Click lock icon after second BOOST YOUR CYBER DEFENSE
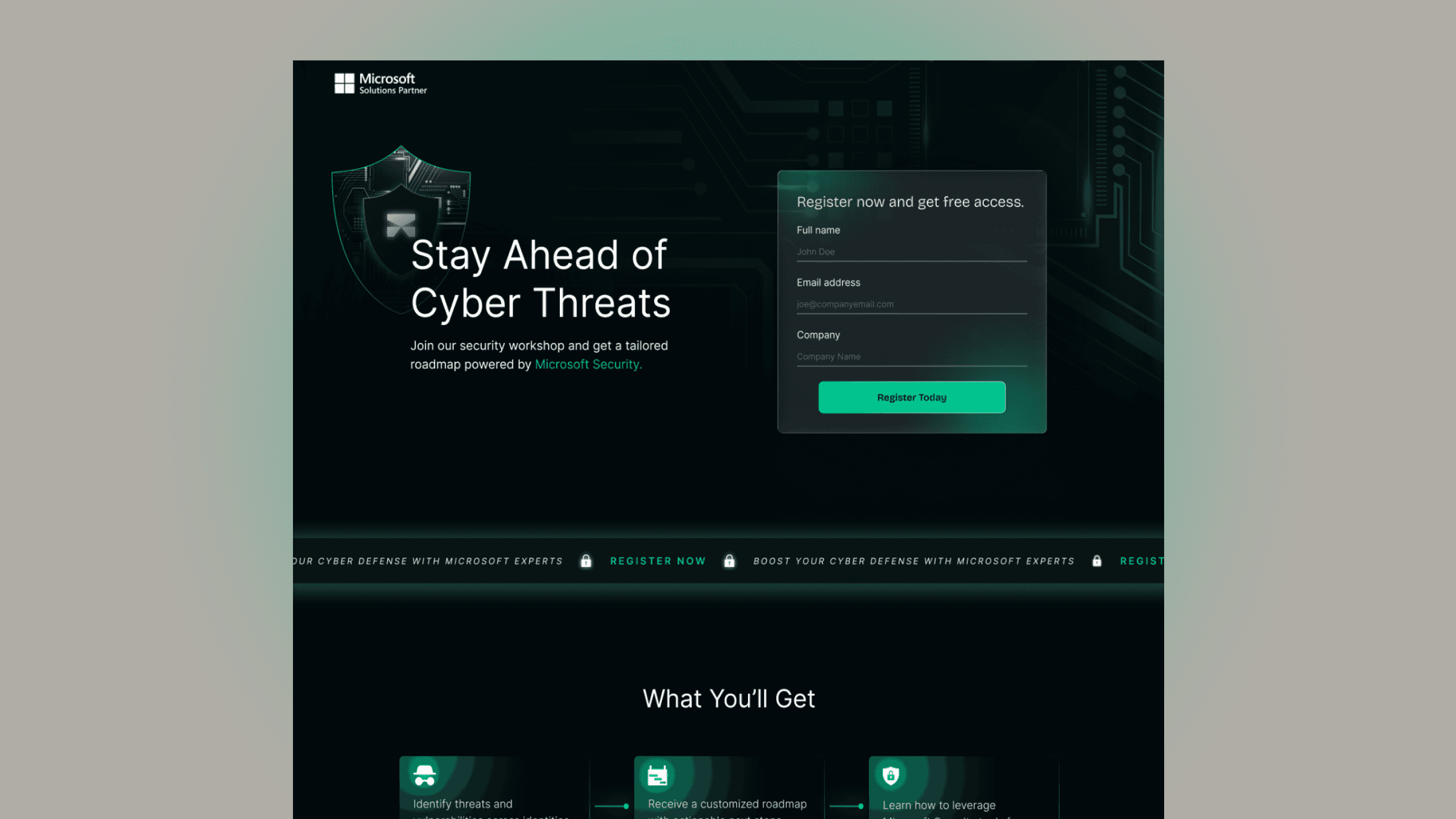 tap(1097, 560)
